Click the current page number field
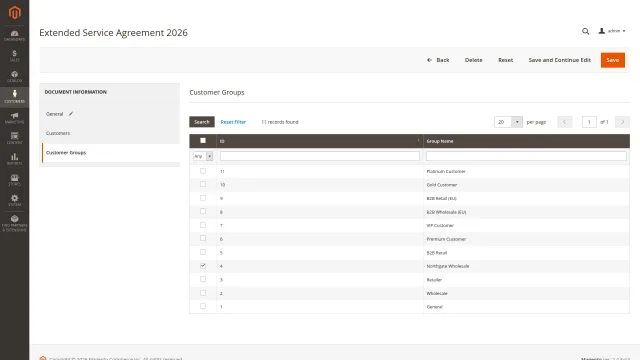Viewport: 640px width, 360px height. pyautogui.click(x=589, y=122)
